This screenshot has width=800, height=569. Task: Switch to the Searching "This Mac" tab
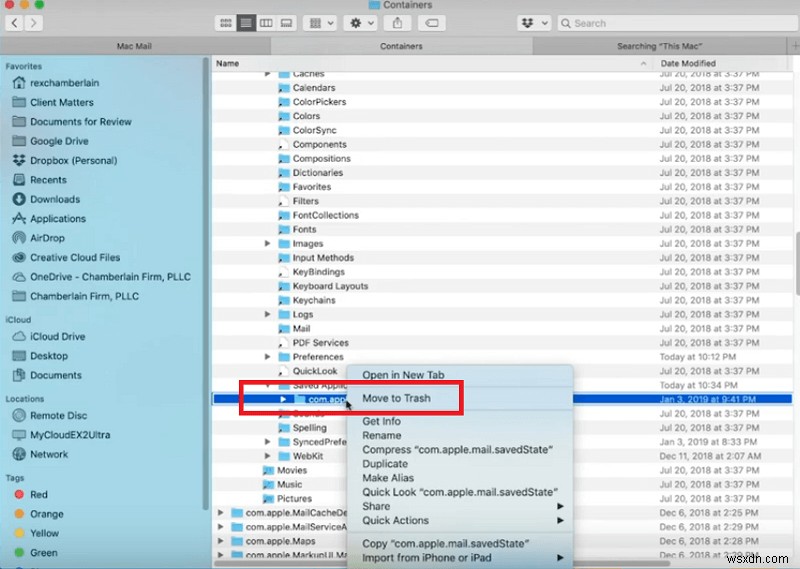pos(659,46)
